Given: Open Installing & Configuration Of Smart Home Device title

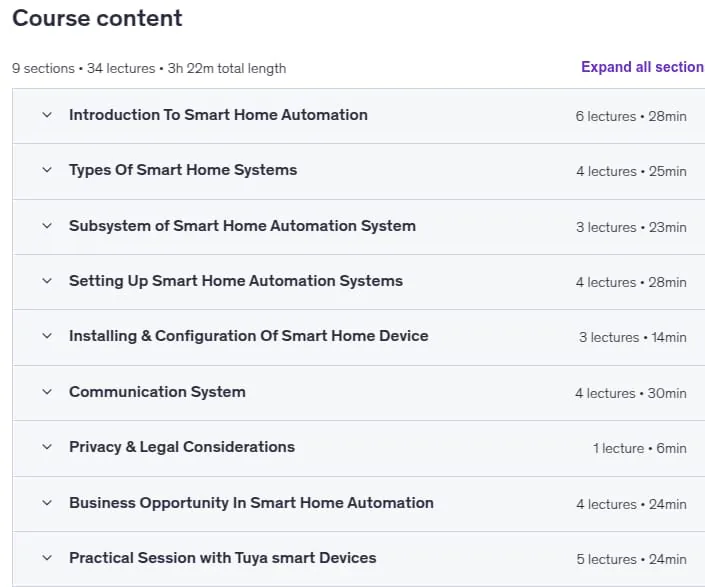Looking at the screenshot, I should 249,336.
